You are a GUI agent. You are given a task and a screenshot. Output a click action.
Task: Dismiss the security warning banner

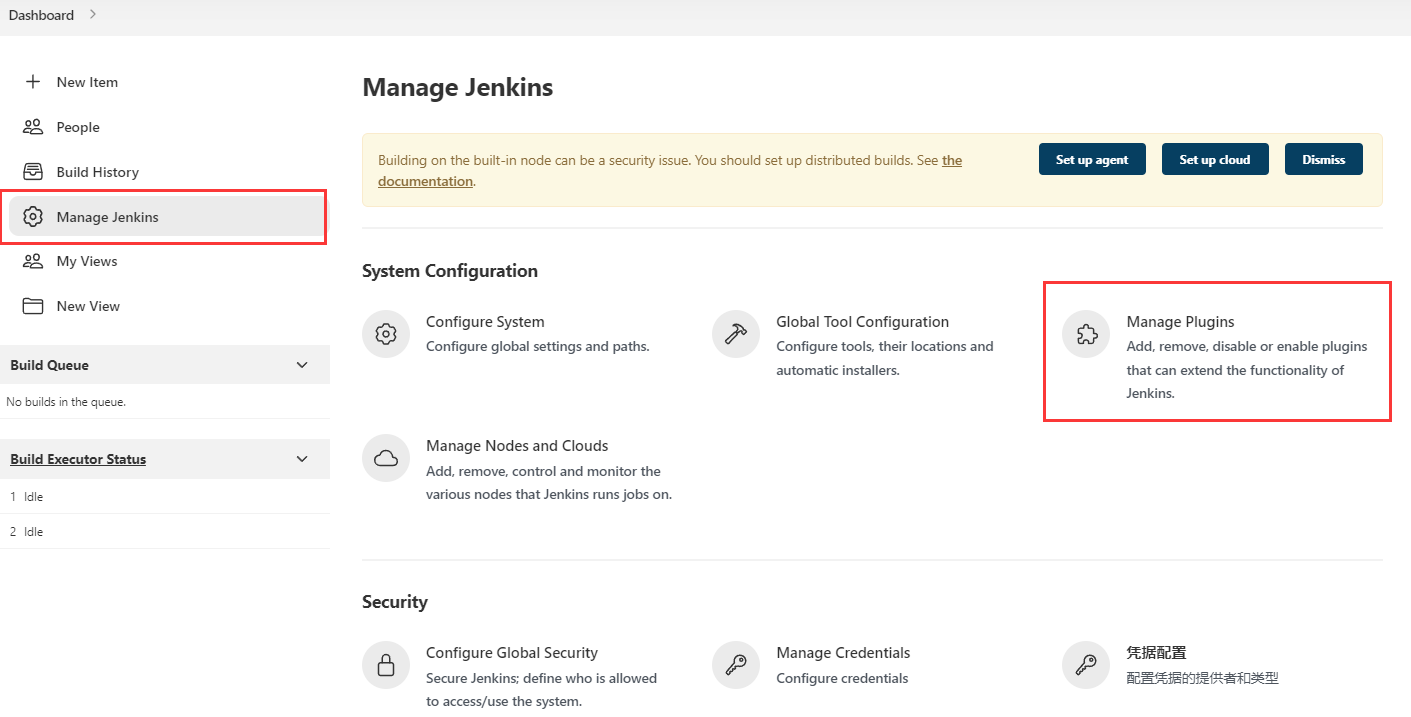pyautogui.click(x=1323, y=159)
